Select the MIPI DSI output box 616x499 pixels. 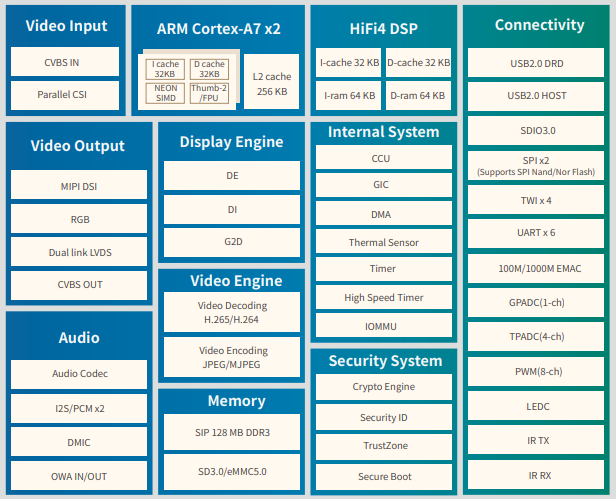point(78,185)
